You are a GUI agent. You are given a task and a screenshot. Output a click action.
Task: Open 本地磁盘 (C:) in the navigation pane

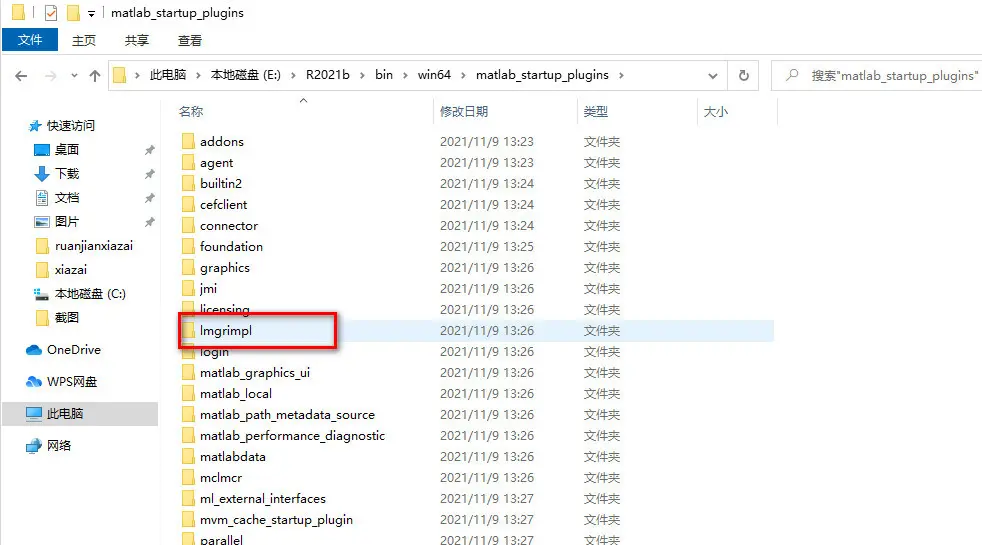click(x=90, y=293)
